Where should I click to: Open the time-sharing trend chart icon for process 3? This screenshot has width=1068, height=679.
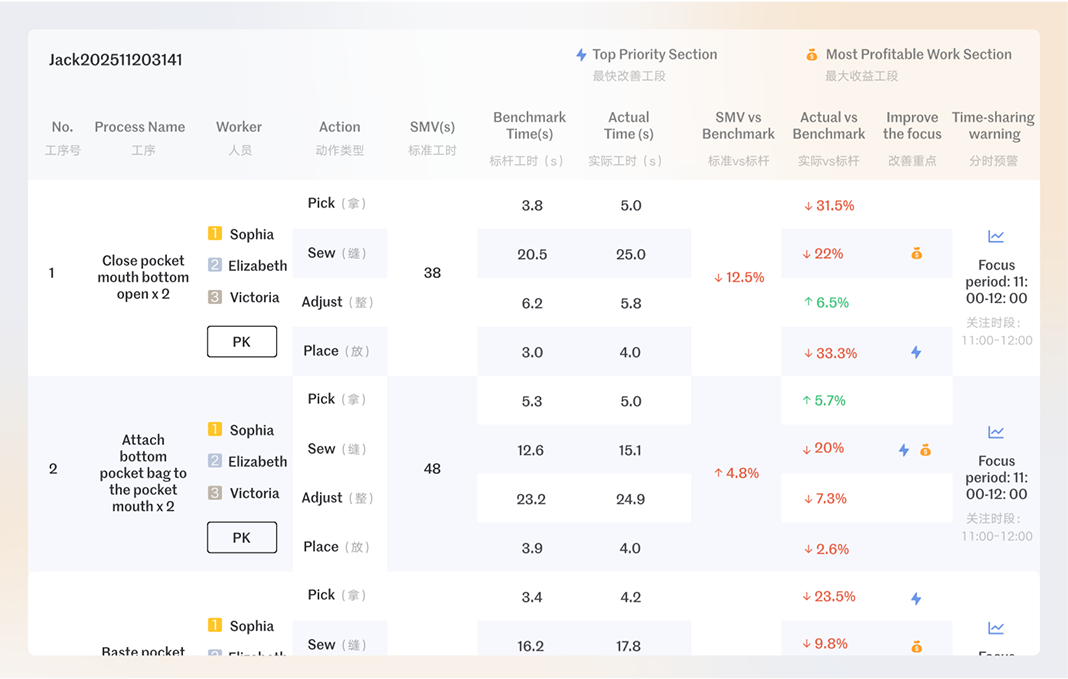[996, 629]
